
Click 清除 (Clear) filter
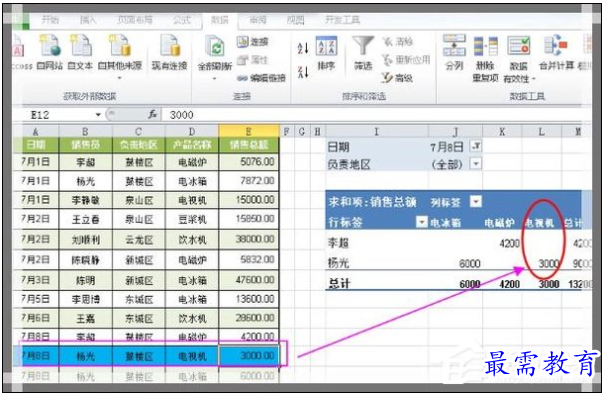398,42
